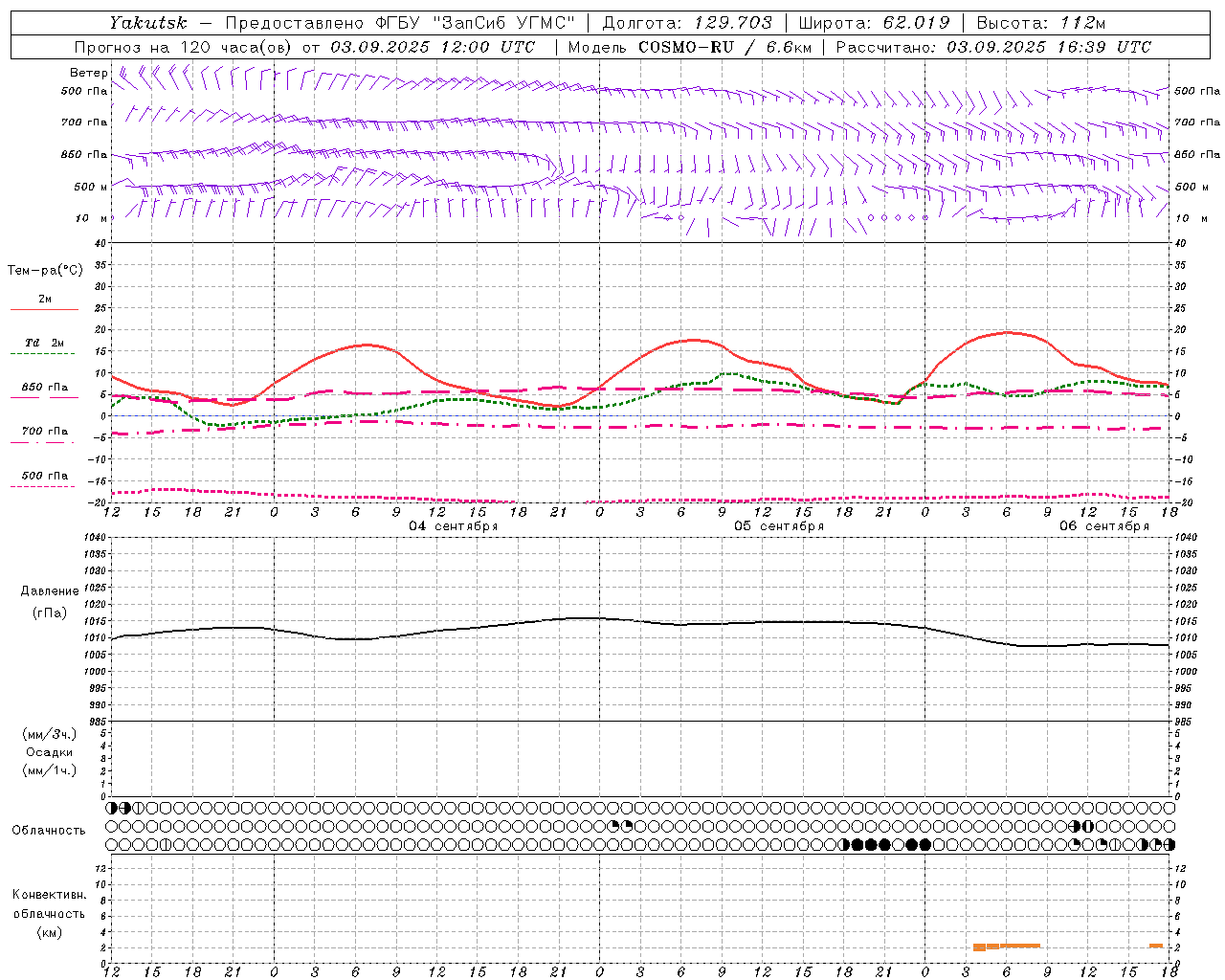Click the dashed line swatch under "Td 2м"
Image resolution: width=1225 pixels, height=980 pixels.
point(42,354)
